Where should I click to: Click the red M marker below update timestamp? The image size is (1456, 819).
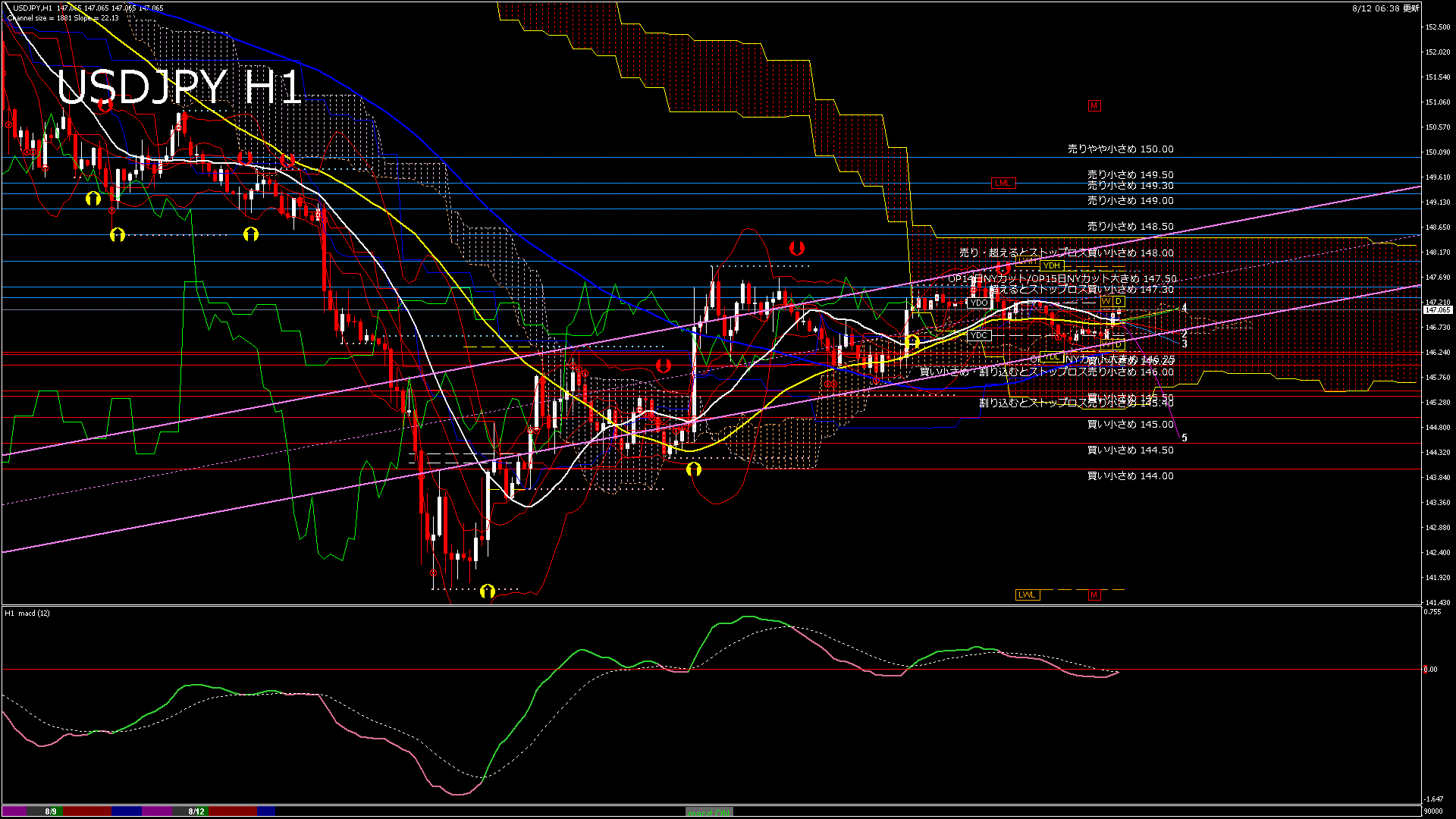pyautogui.click(x=1094, y=105)
